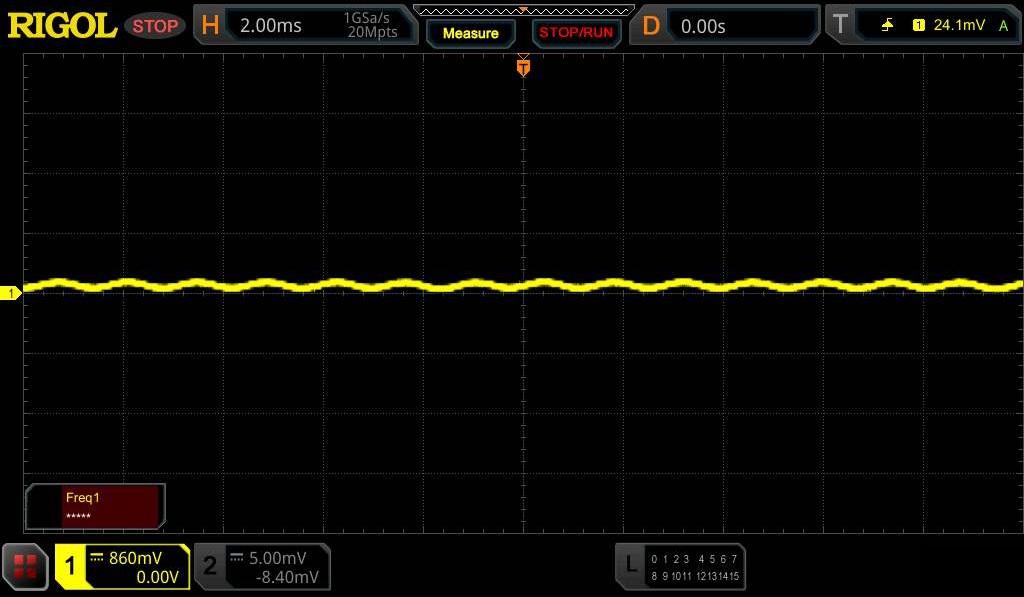Screen dimensions: 1024x597
Task: Click the channel 1 ground level marker
Action: (10, 293)
